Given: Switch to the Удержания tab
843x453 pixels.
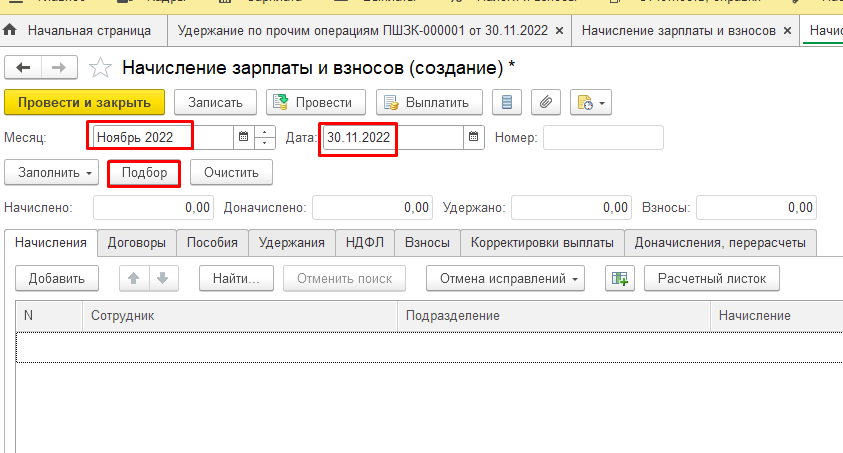Looking at the screenshot, I should pos(291,243).
